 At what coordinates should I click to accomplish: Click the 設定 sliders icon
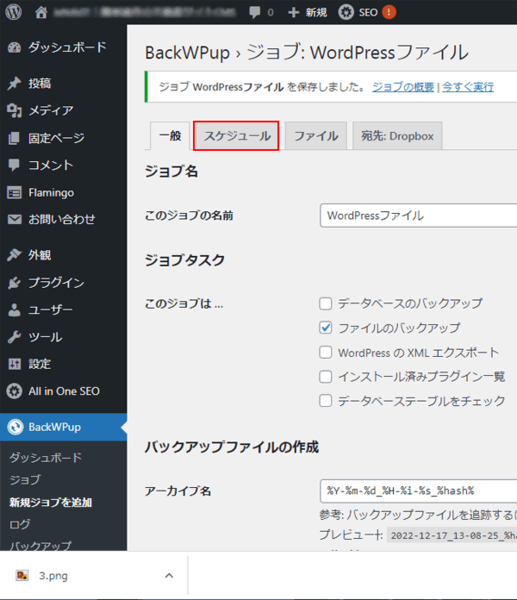coord(15,364)
